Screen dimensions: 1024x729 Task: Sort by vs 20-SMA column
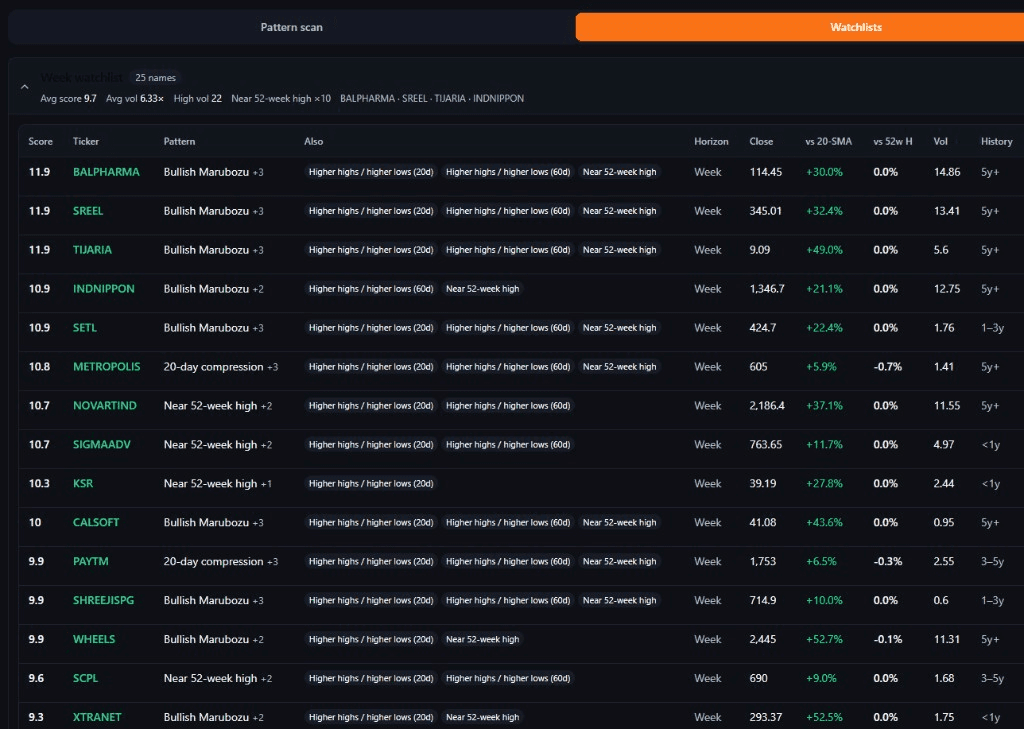tap(828, 141)
